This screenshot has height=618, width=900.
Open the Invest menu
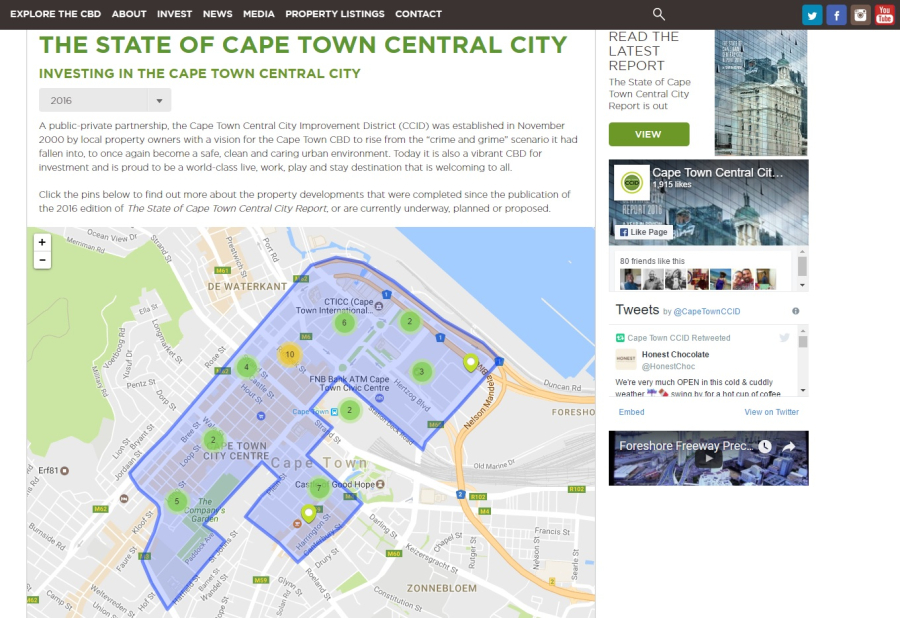coord(174,14)
